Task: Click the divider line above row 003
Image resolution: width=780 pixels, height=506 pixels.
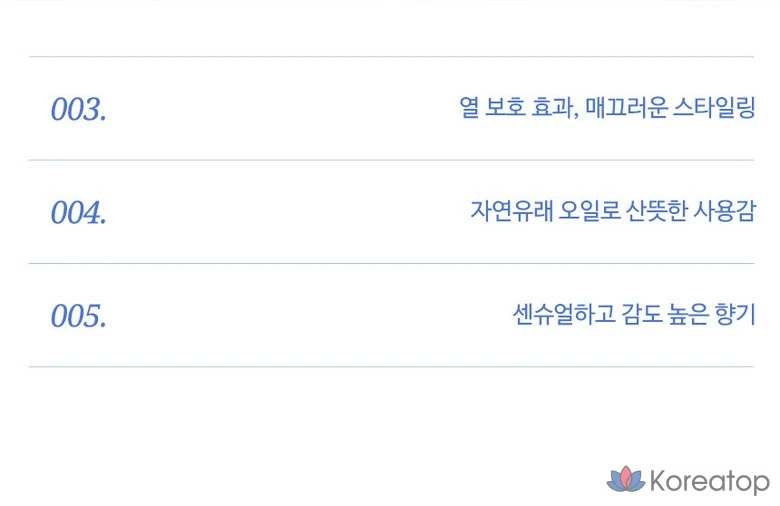Action: [391, 57]
